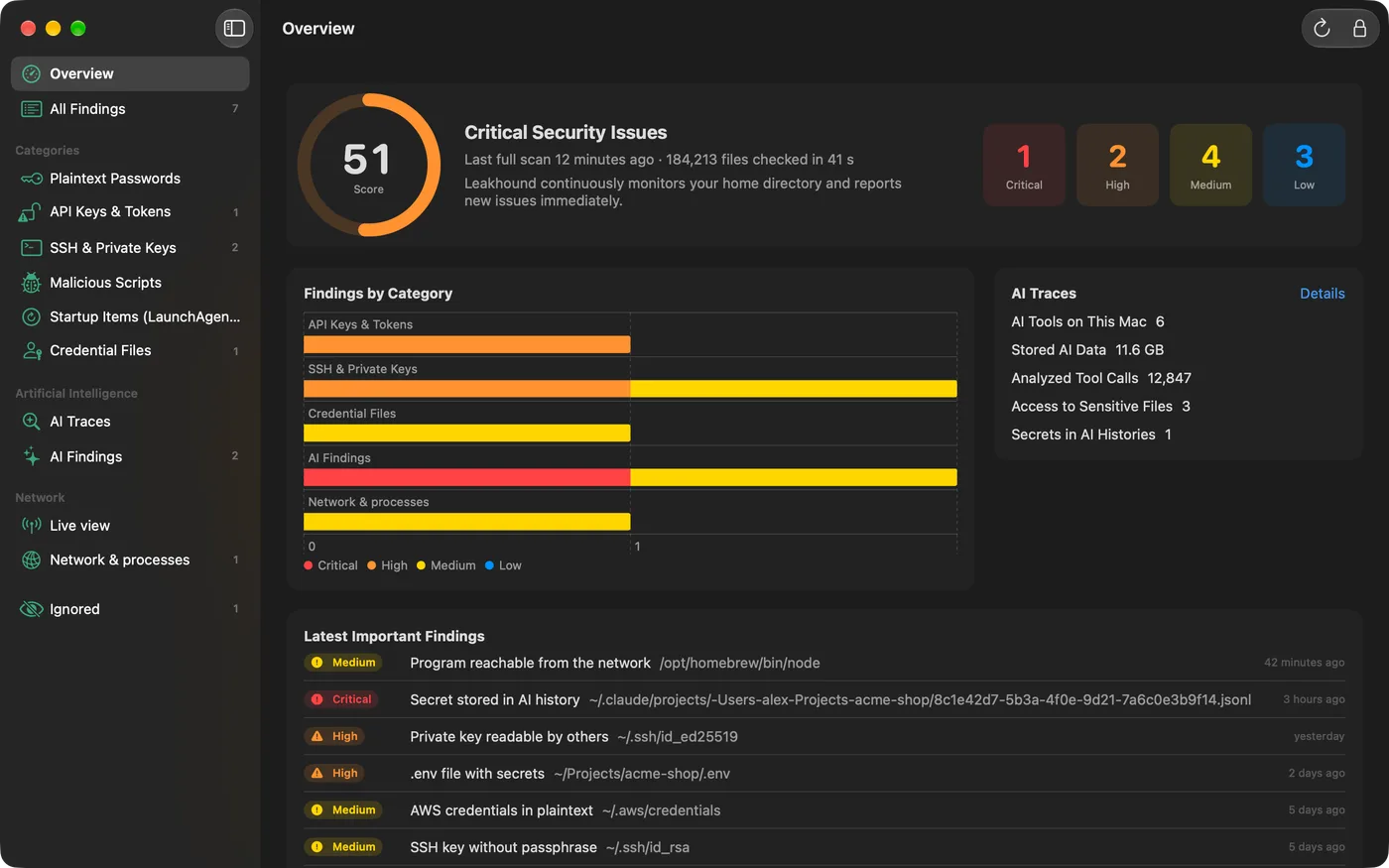
Task: Click 'Analyzed Tool Calls 12,847' row
Action: coord(1101,378)
